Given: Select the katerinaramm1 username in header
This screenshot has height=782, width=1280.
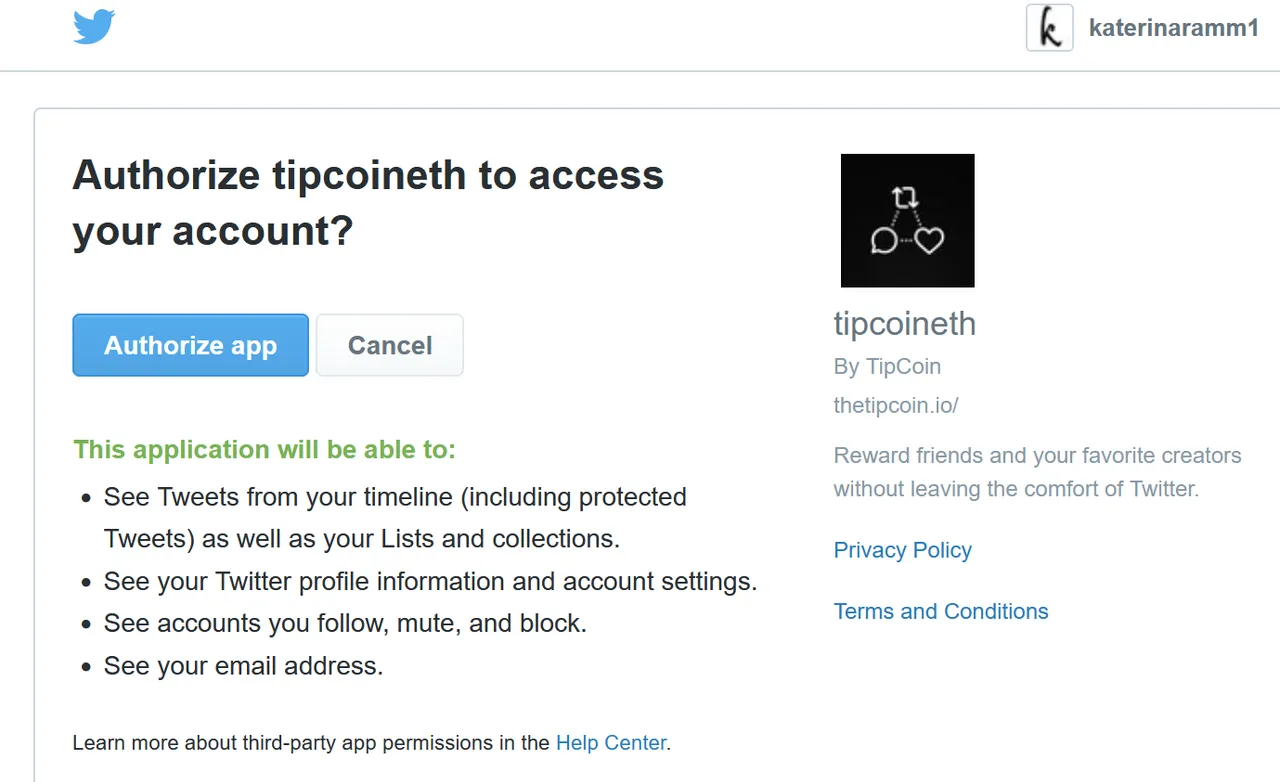Looking at the screenshot, I should click(1174, 28).
